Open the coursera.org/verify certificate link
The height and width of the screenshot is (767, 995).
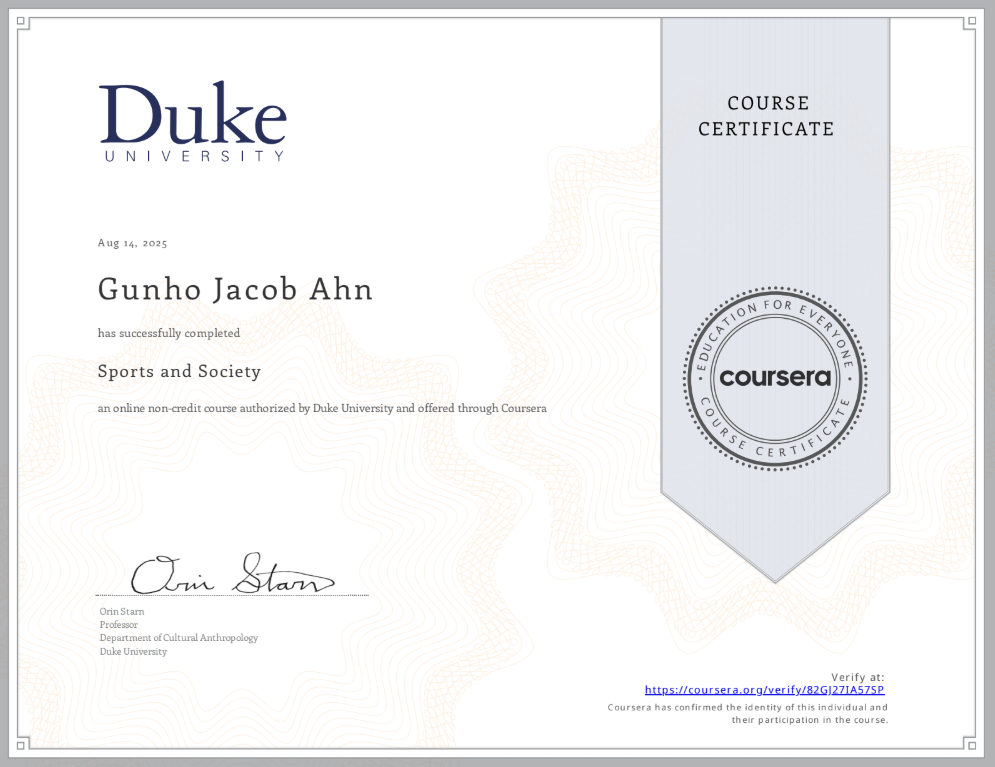765,690
